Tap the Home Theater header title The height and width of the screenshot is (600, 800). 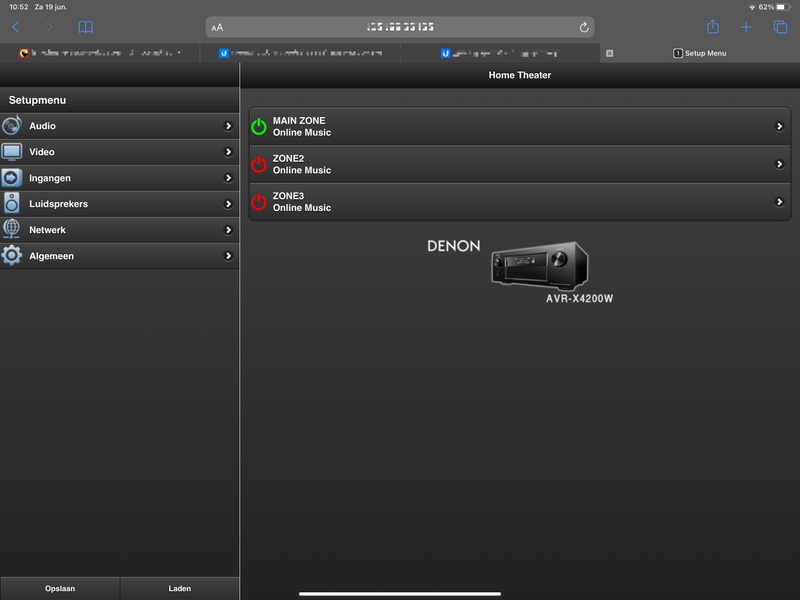click(519, 75)
